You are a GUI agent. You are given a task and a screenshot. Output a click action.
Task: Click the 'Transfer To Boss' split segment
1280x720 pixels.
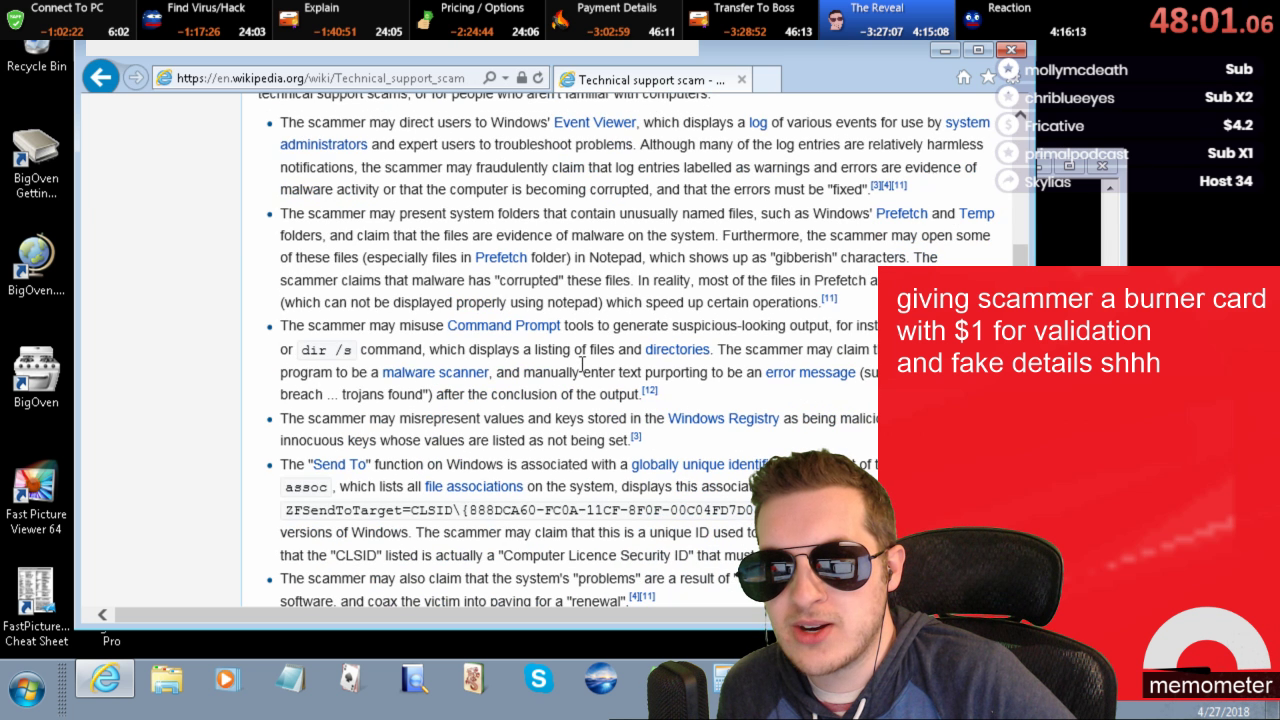[749, 19]
